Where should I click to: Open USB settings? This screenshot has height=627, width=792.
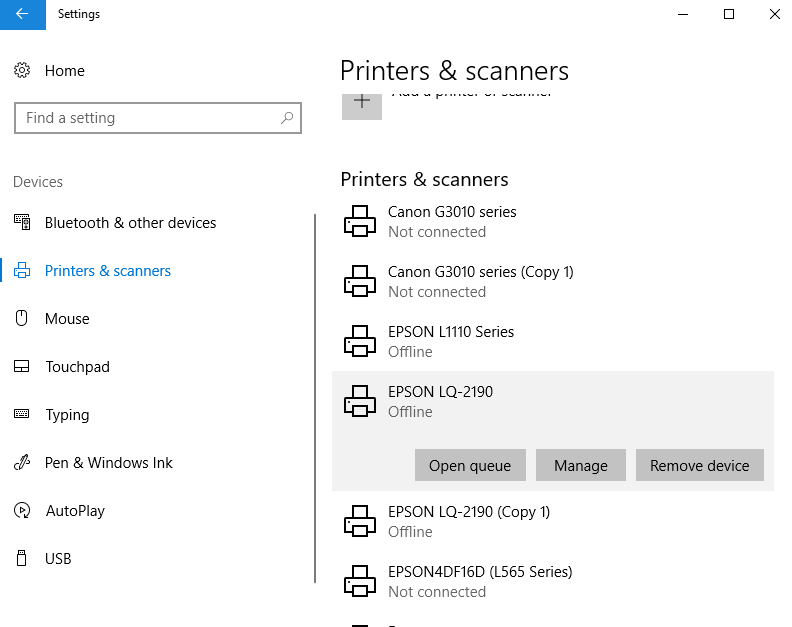tap(58, 559)
